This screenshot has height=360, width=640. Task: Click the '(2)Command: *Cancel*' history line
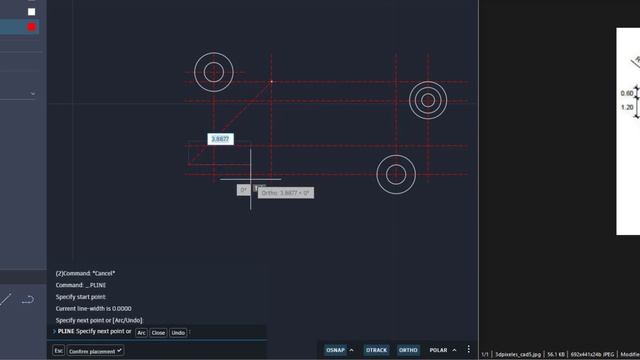click(x=85, y=273)
